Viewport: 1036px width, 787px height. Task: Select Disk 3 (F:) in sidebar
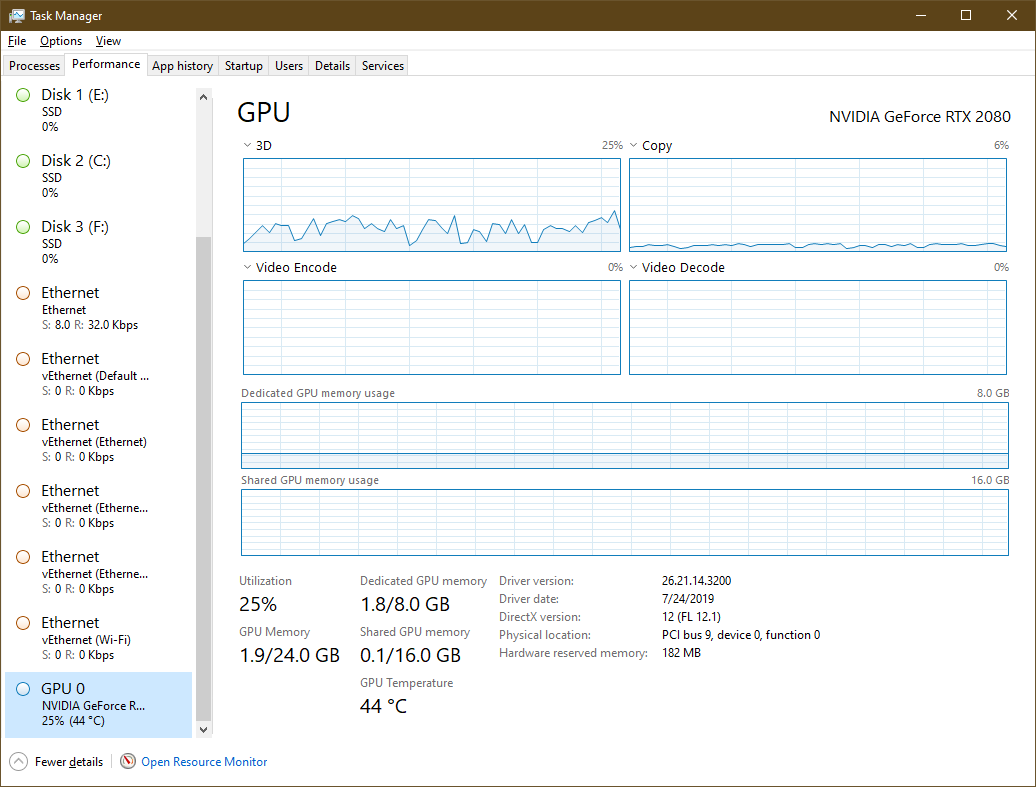coord(98,243)
